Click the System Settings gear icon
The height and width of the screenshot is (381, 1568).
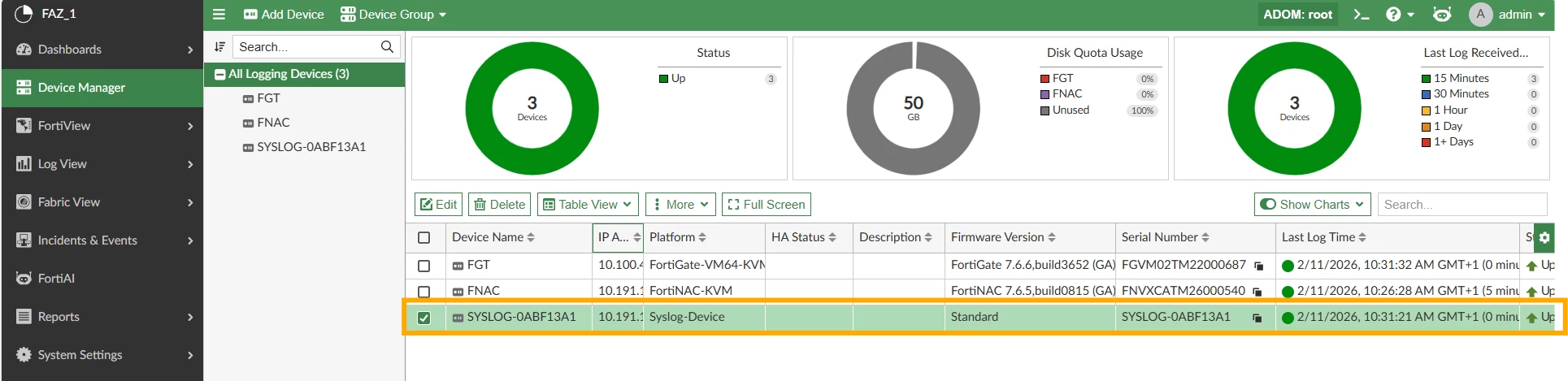(24, 355)
